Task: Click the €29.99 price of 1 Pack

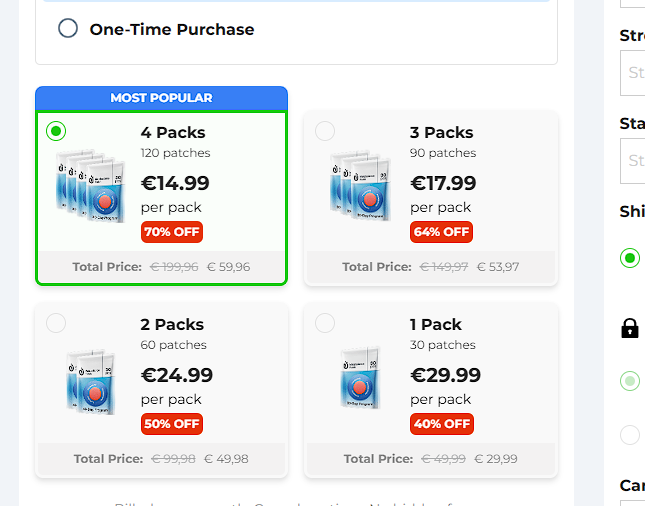Action: 445,375
